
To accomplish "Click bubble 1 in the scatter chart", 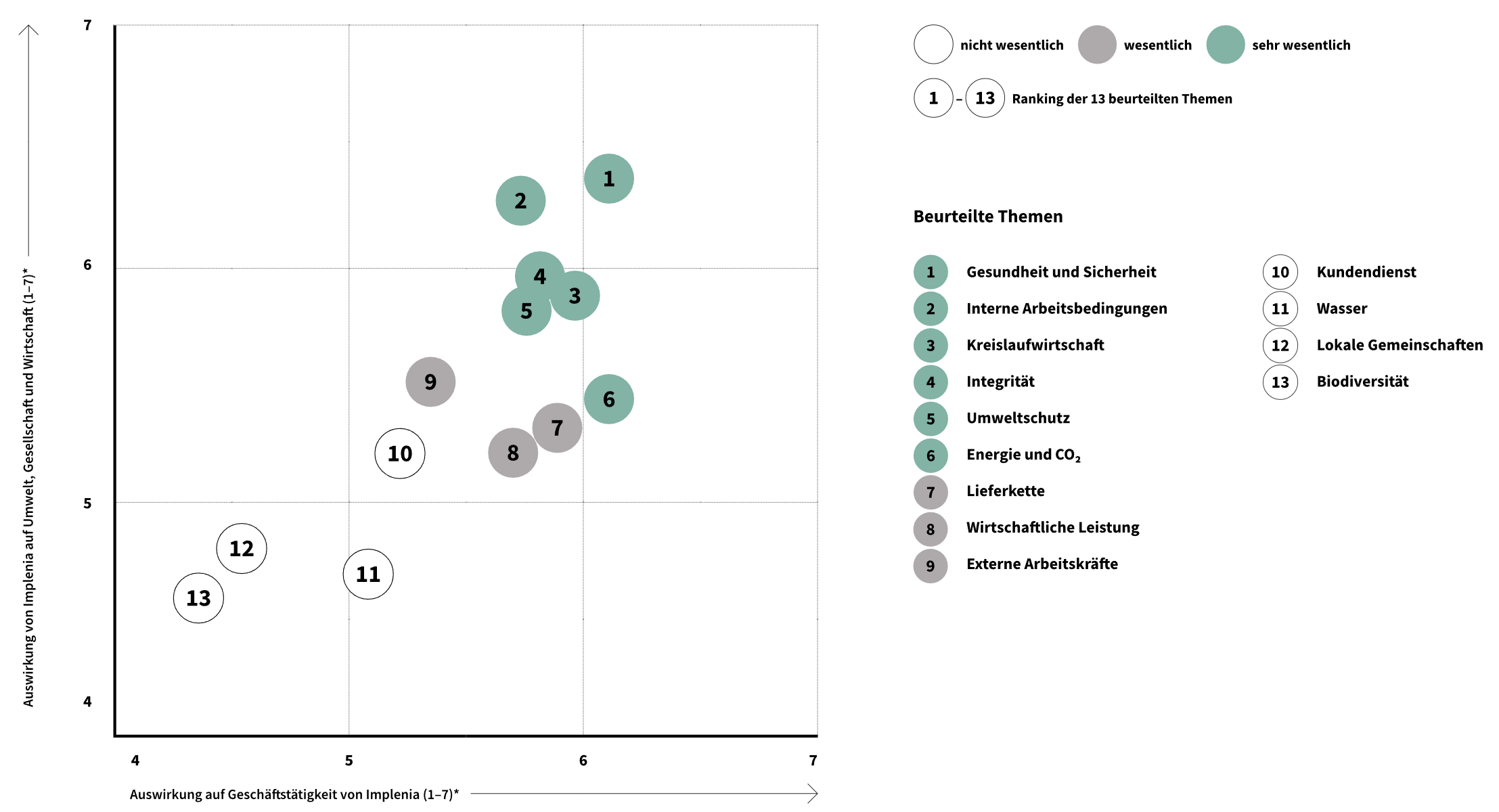I will pos(608,179).
